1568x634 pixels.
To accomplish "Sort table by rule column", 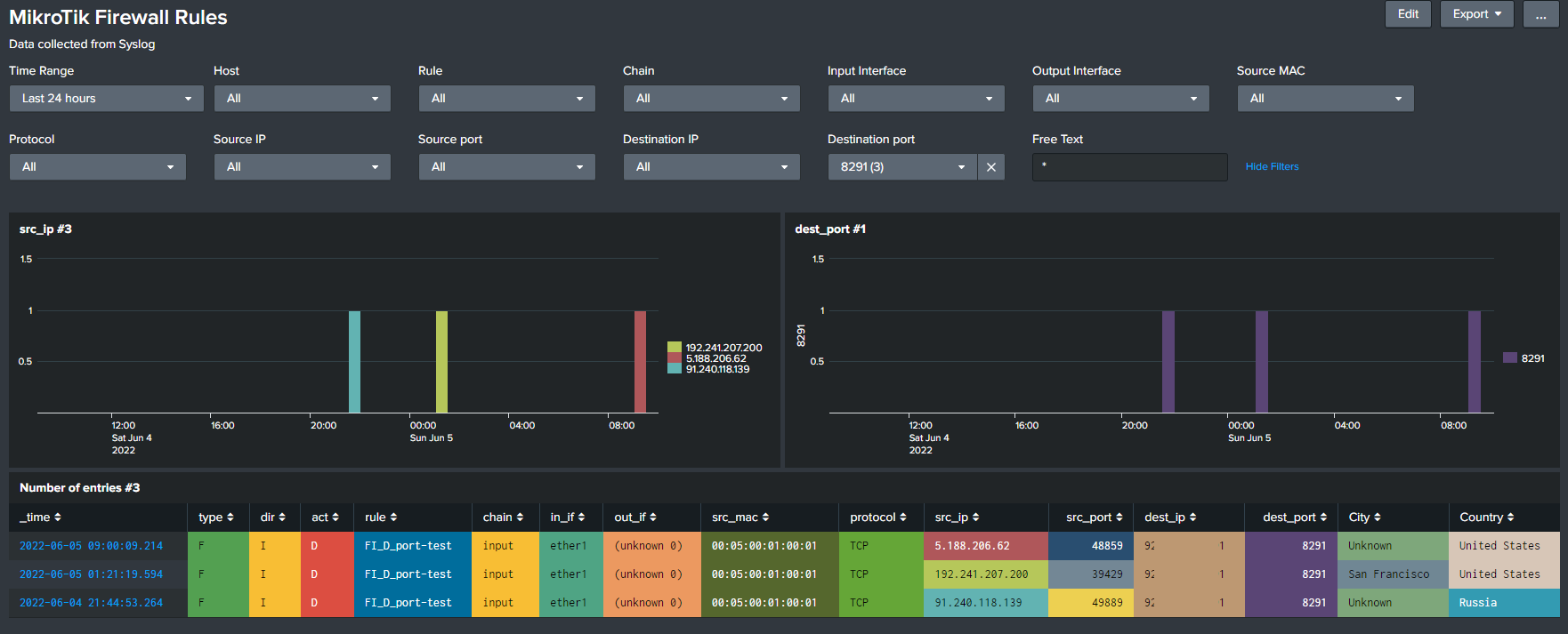I will (x=381, y=518).
